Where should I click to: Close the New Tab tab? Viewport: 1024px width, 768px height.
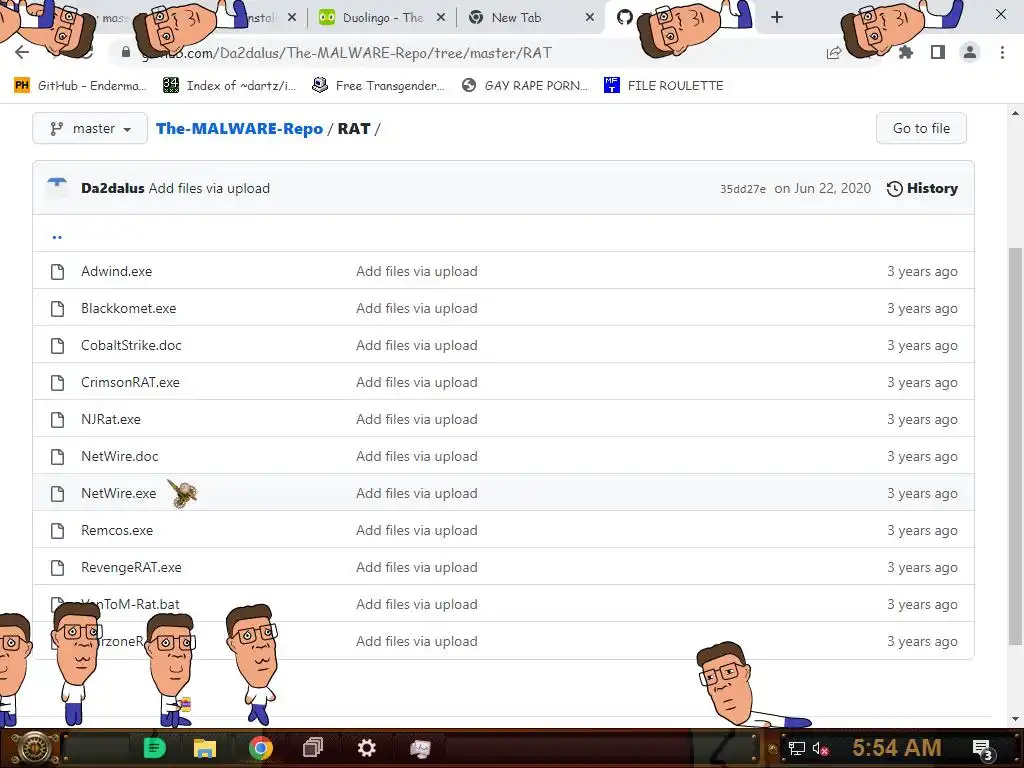tap(590, 18)
